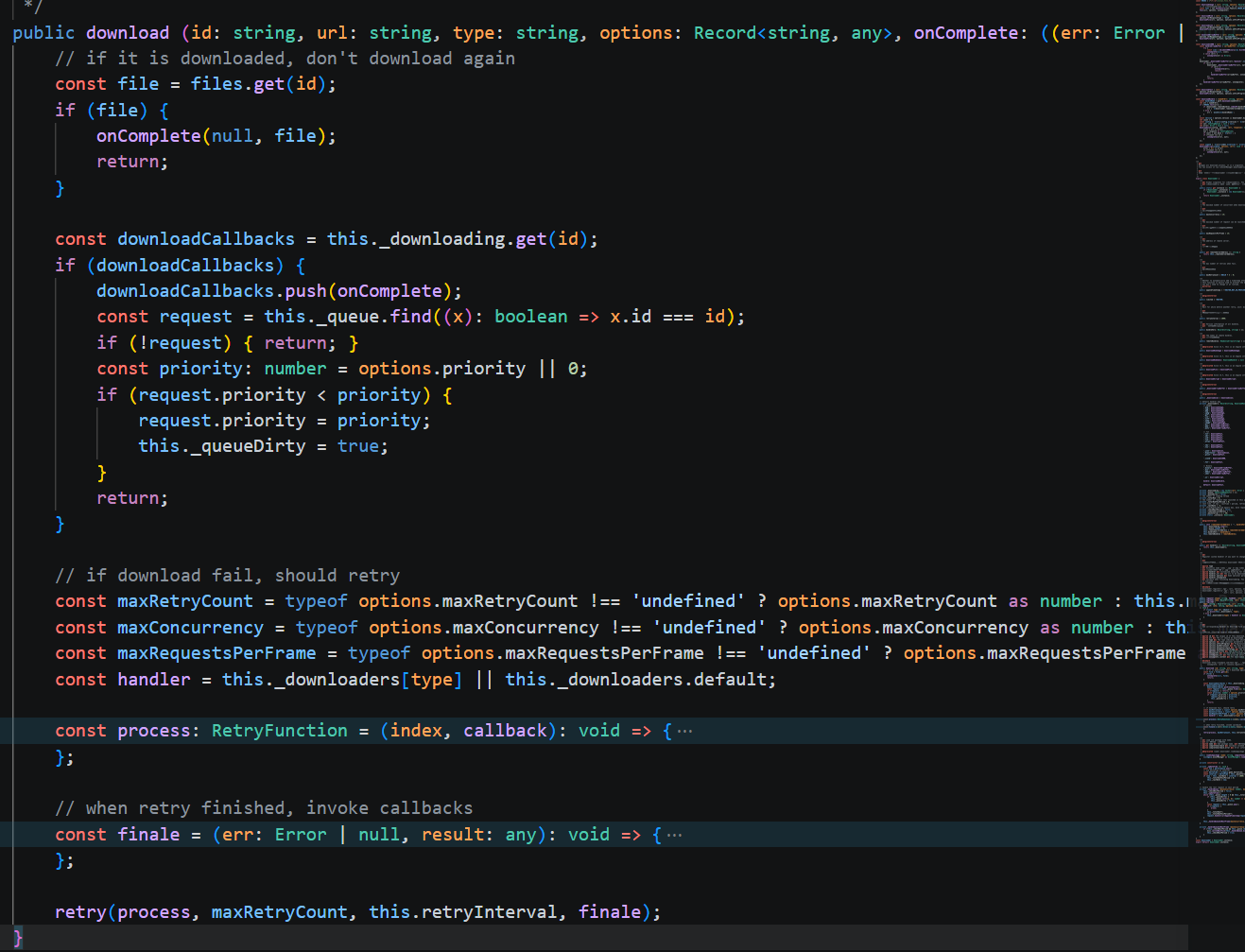Click finale in its const declaration
This screenshot has width=1245, height=952.
[x=148, y=835]
